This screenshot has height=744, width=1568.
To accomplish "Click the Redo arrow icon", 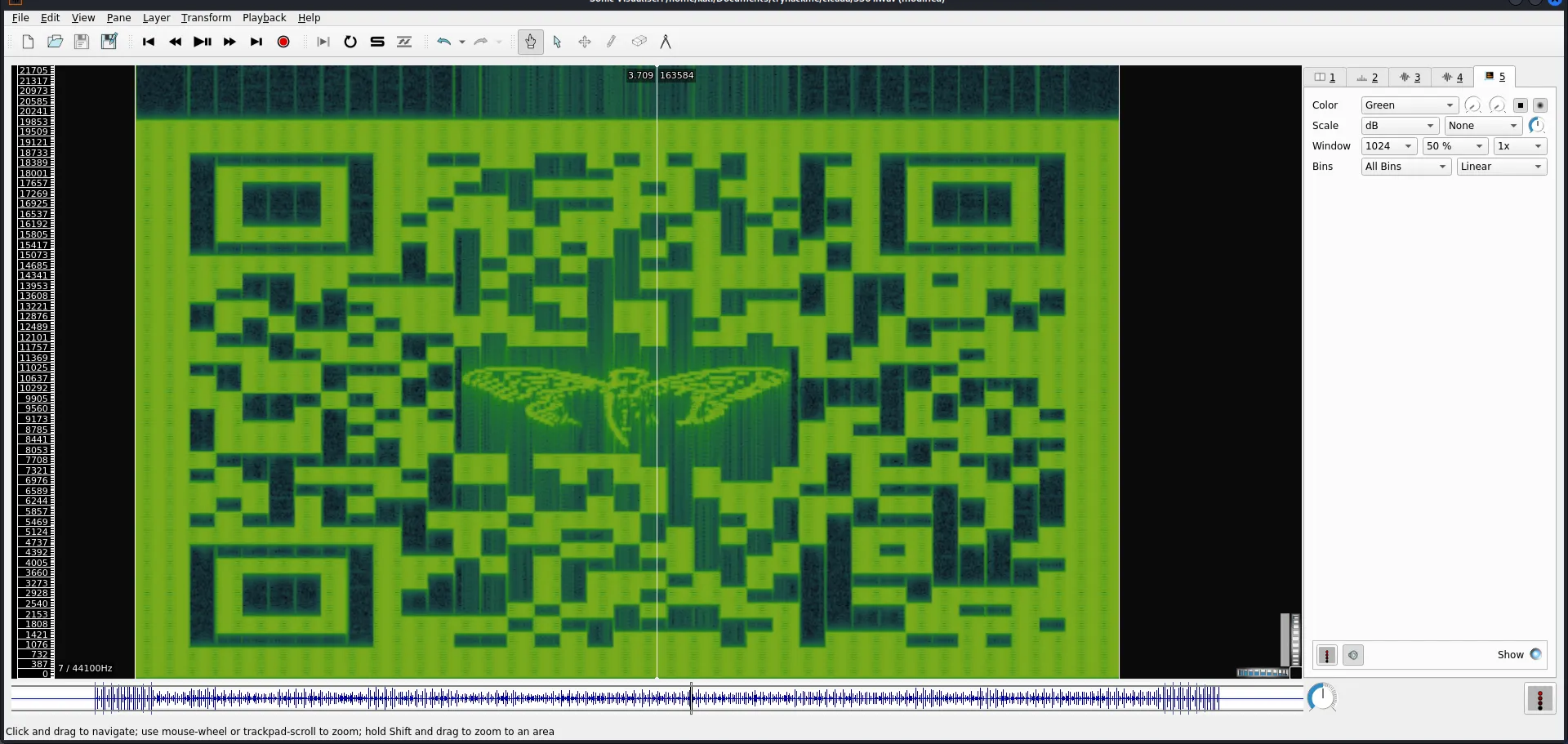I will tap(481, 42).
